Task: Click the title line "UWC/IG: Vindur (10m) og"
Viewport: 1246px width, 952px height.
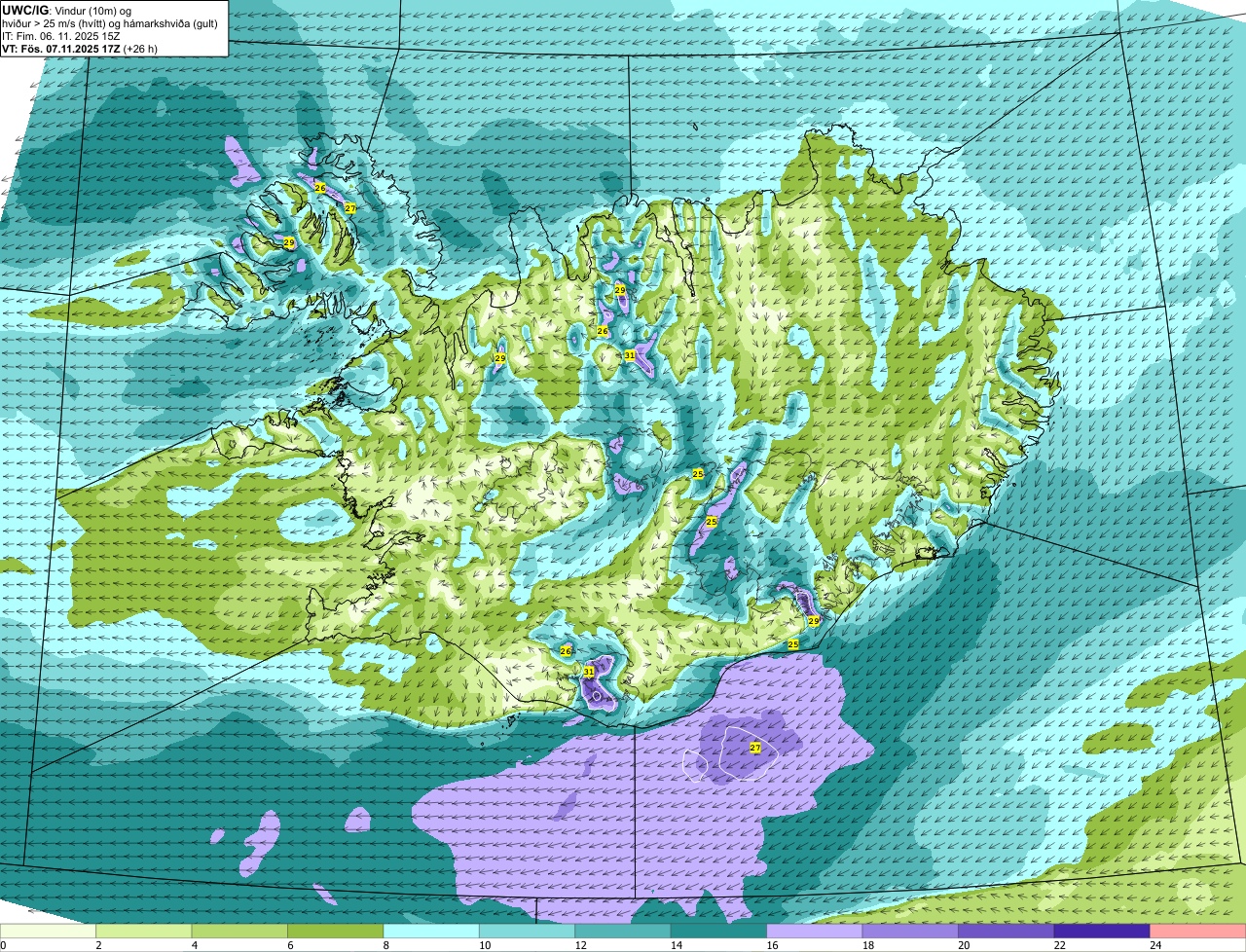Action: [x=66, y=9]
